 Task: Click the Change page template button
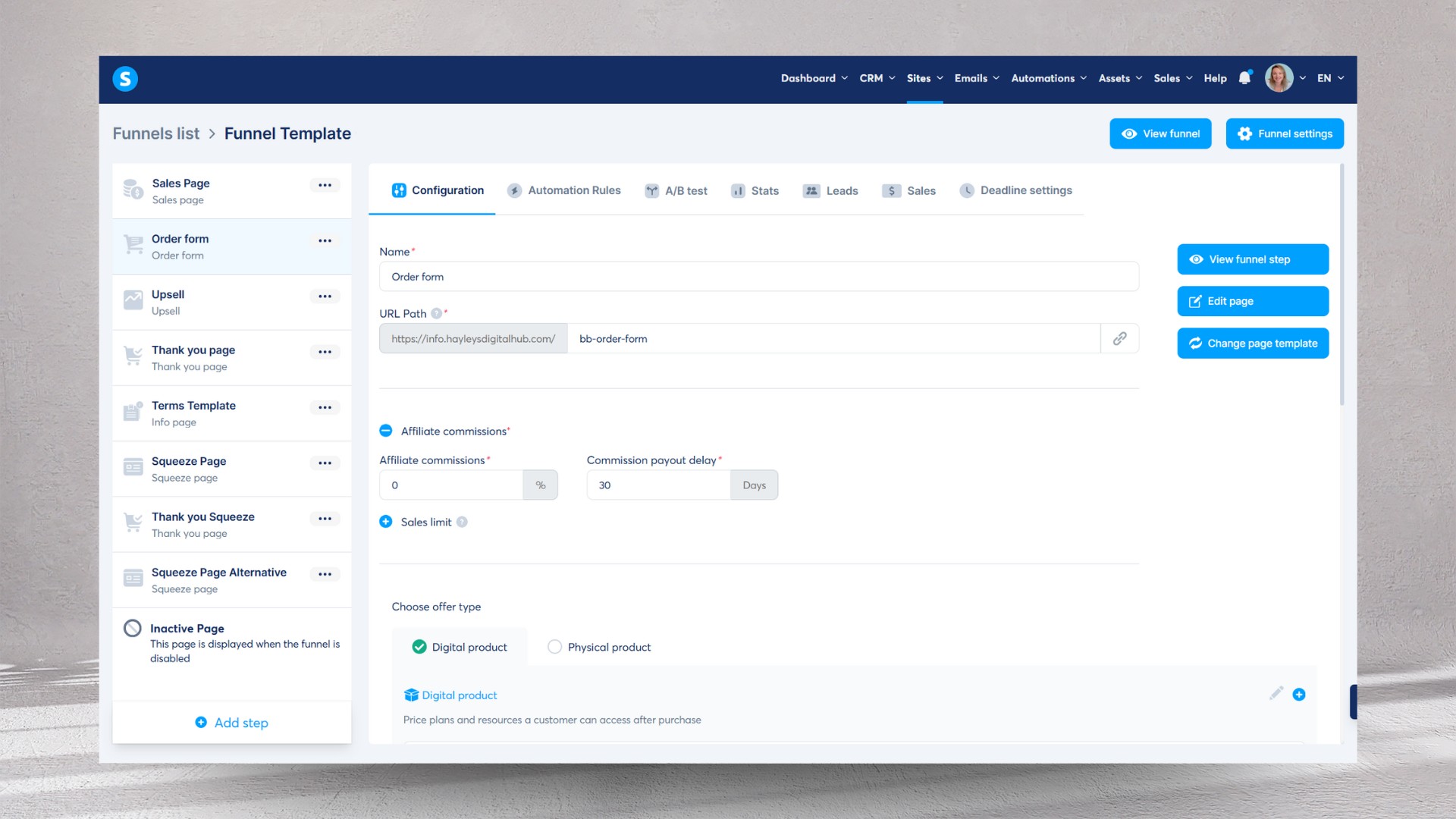(1253, 344)
